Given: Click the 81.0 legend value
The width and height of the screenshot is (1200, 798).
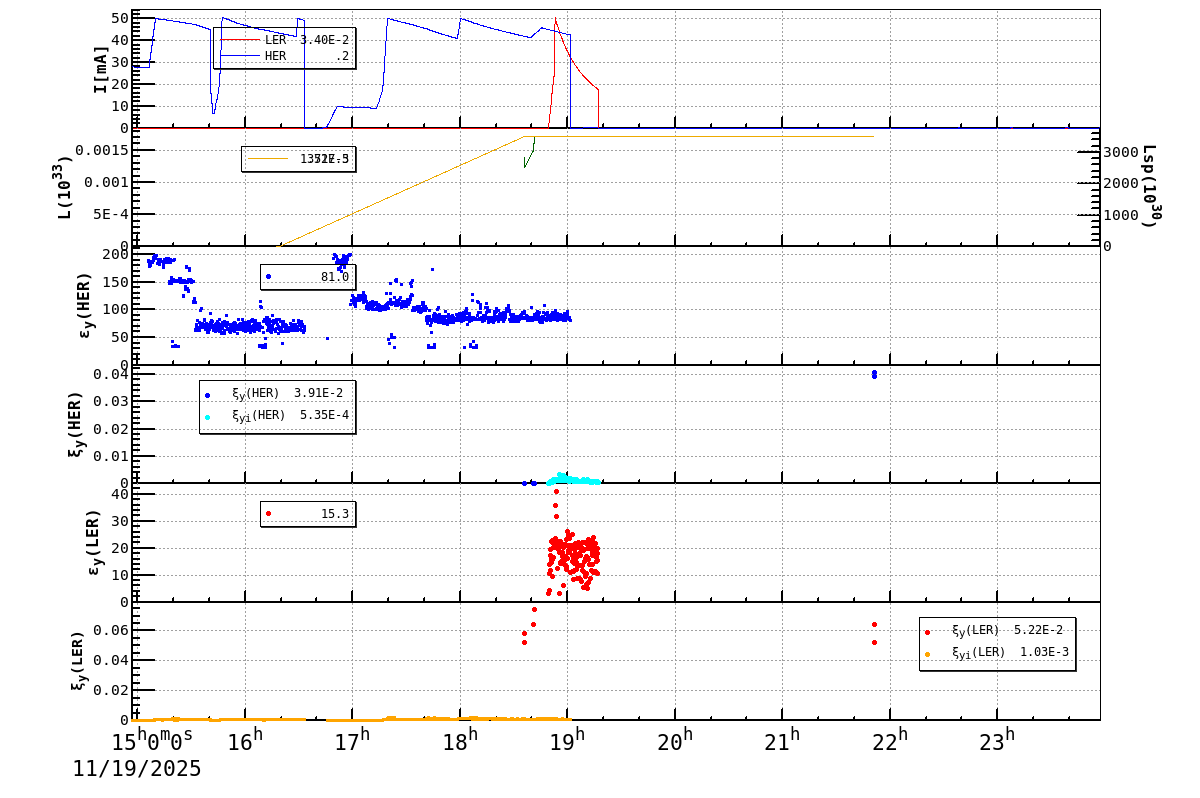Looking at the screenshot, I should (335, 277).
